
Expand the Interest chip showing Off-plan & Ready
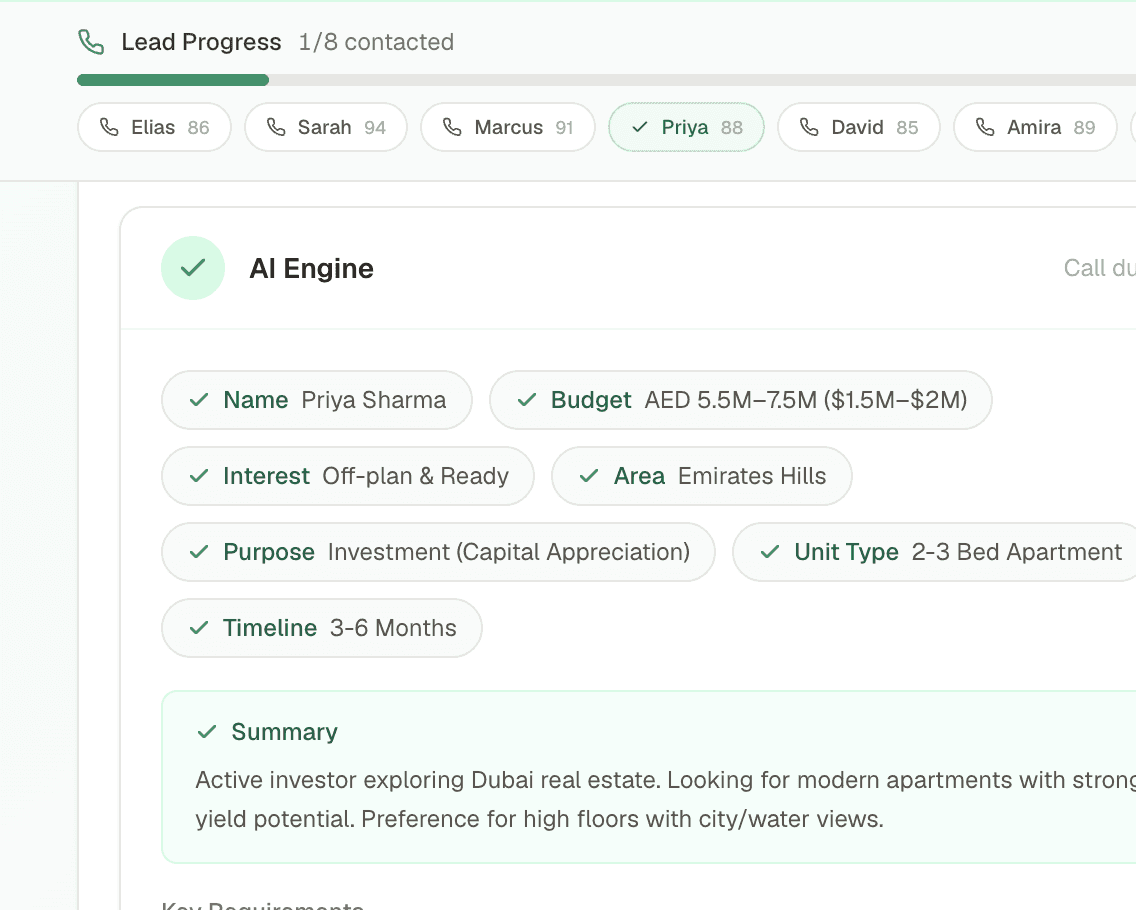(x=347, y=476)
